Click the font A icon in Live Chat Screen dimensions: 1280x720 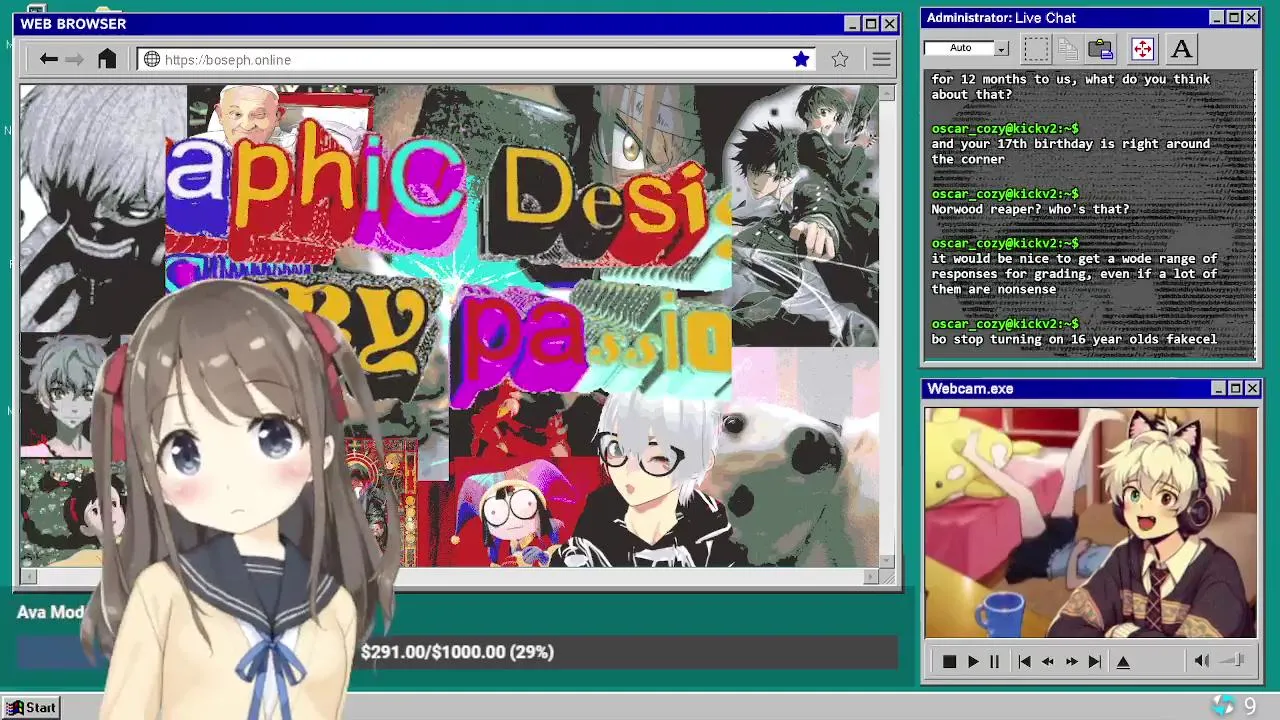point(1181,49)
